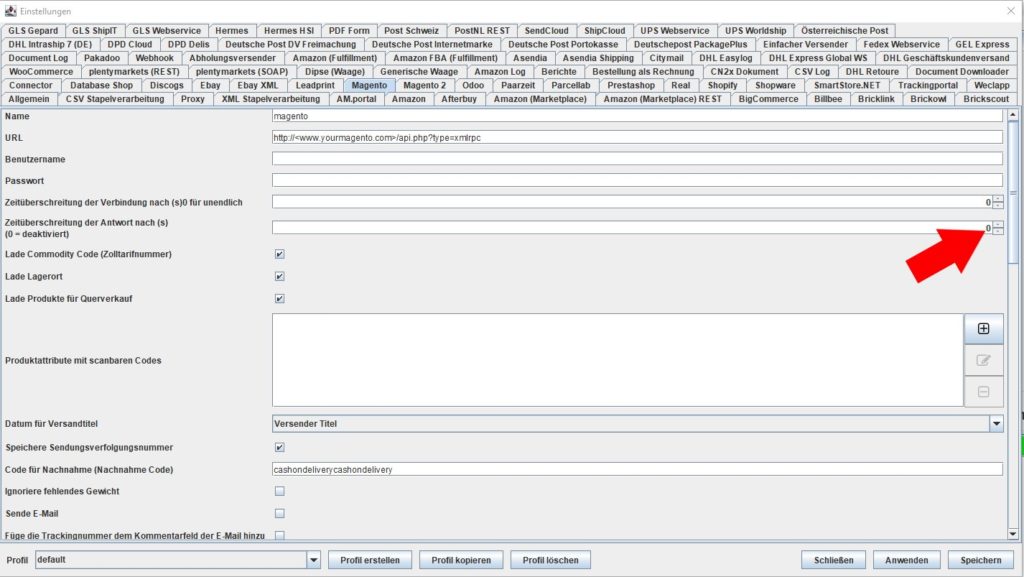Check Füge die Trackingnummer dem Kommentarfeld option
The height and width of the screenshot is (577, 1024).
(280, 535)
